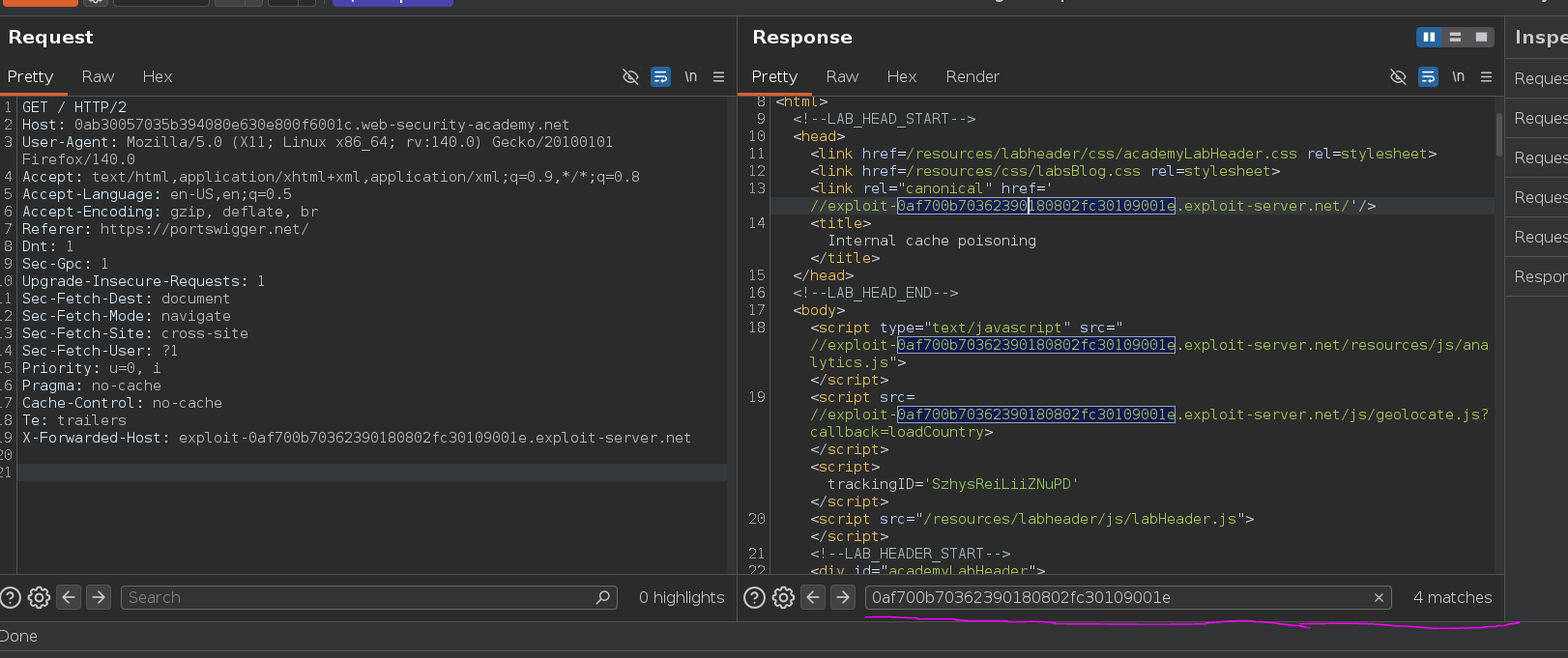Click the 'Internal cache poisoning' title text

point(932,241)
